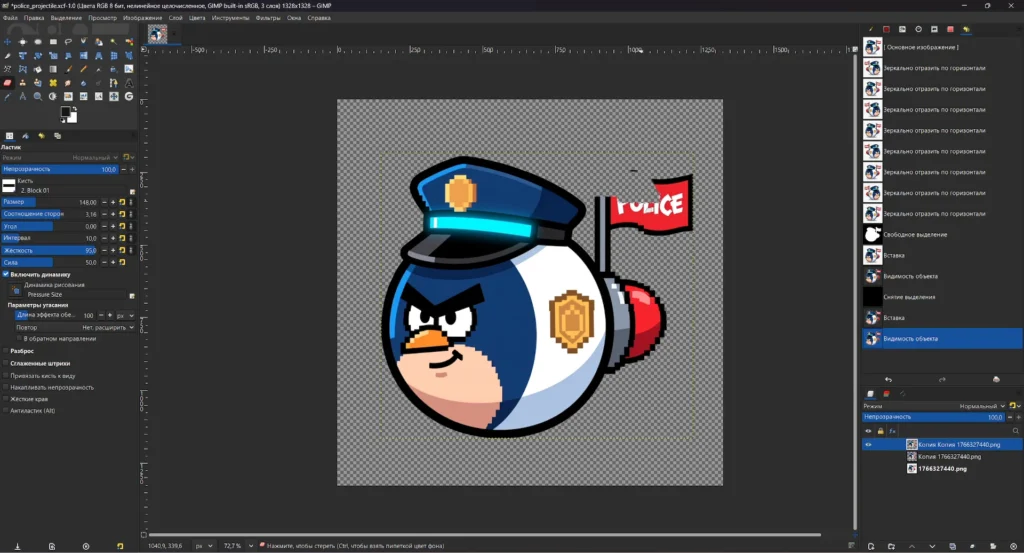Open the Инструменты menu

coord(230,18)
